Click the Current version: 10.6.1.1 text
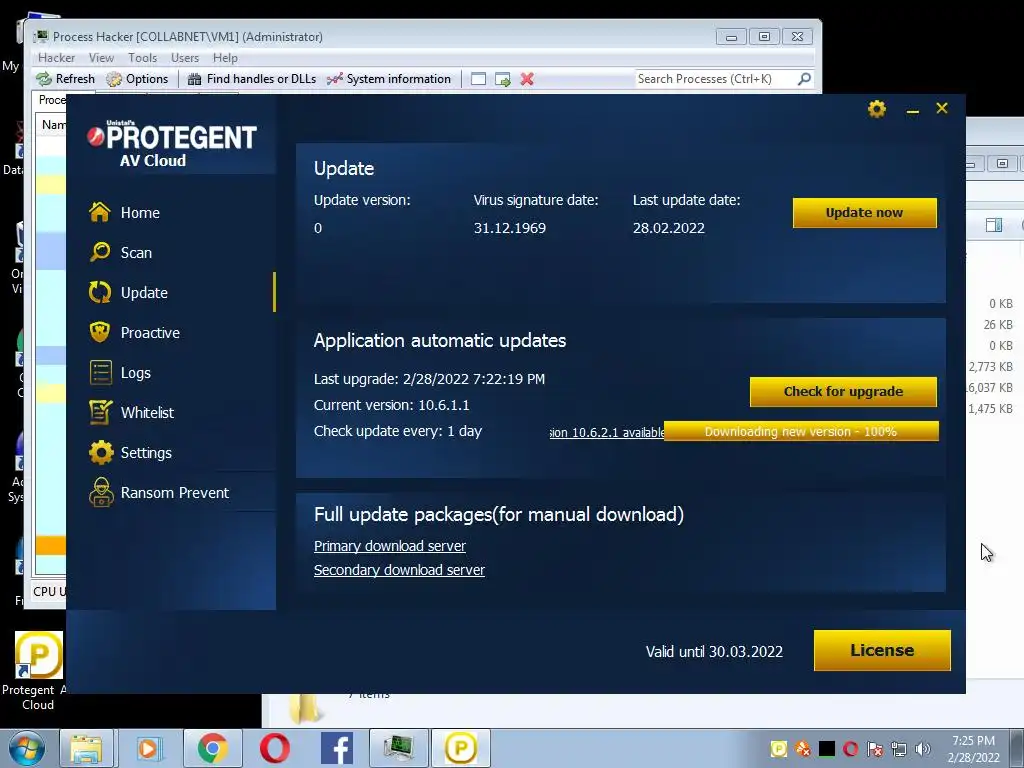The width and height of the screenshot is (1024, 768). pos(391,405)
